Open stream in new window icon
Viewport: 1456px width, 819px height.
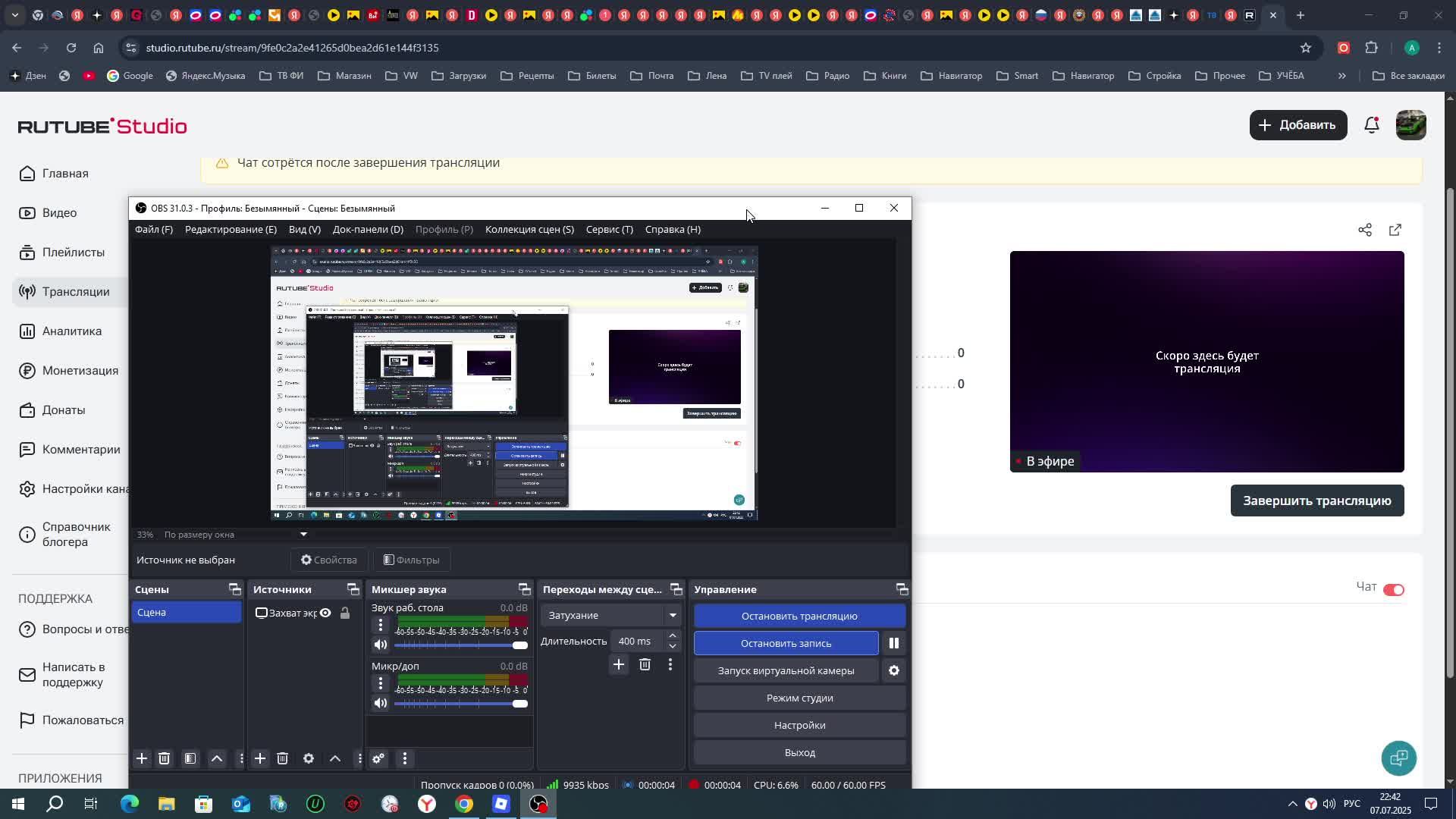1395,230
